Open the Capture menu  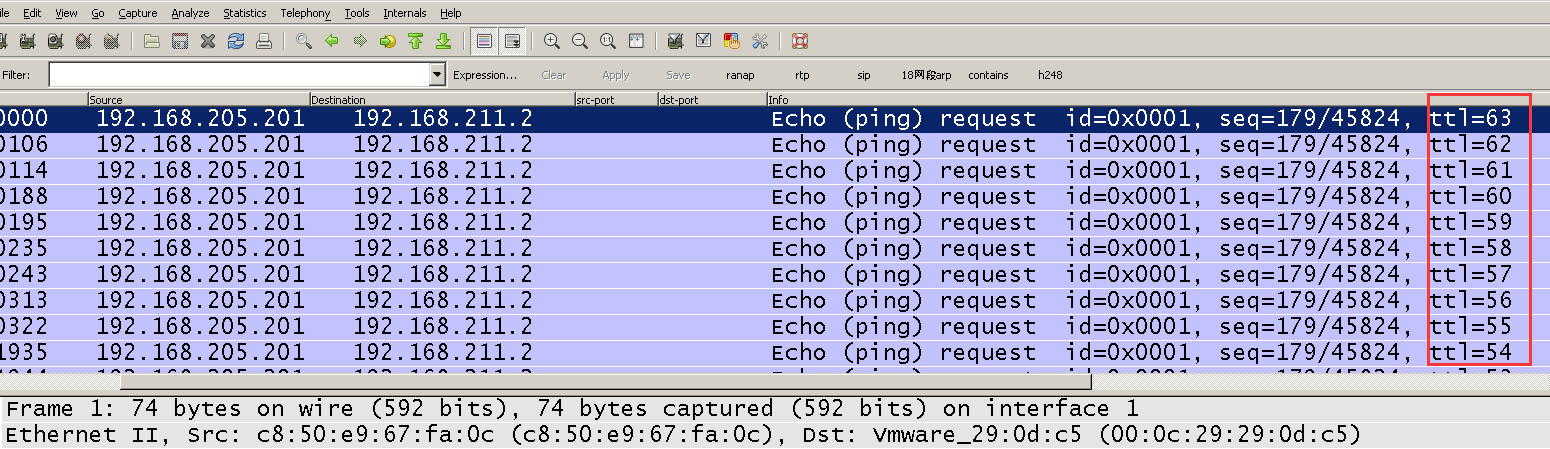(137, 13)
